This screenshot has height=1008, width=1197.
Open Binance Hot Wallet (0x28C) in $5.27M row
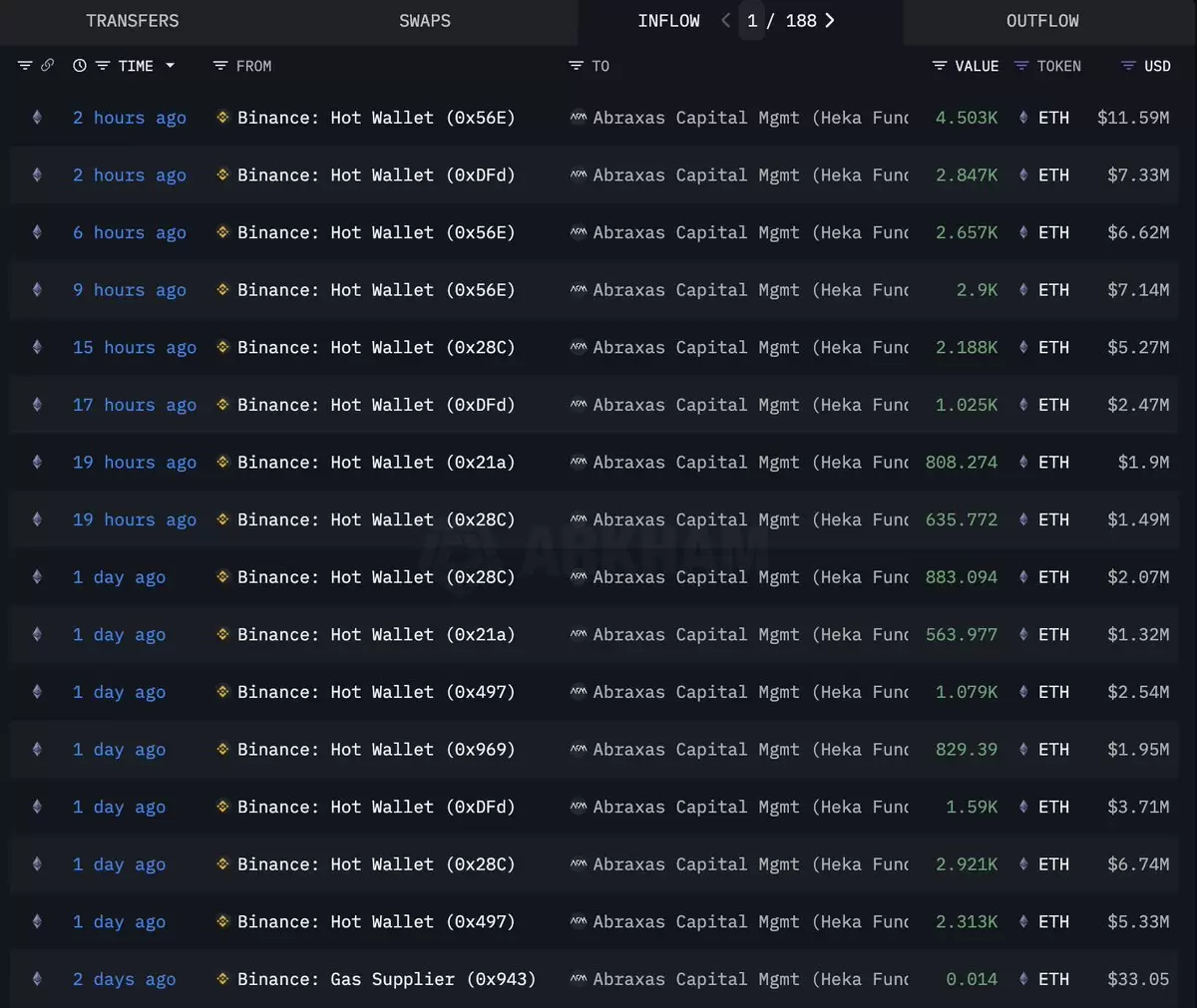(x=376, y=347)
